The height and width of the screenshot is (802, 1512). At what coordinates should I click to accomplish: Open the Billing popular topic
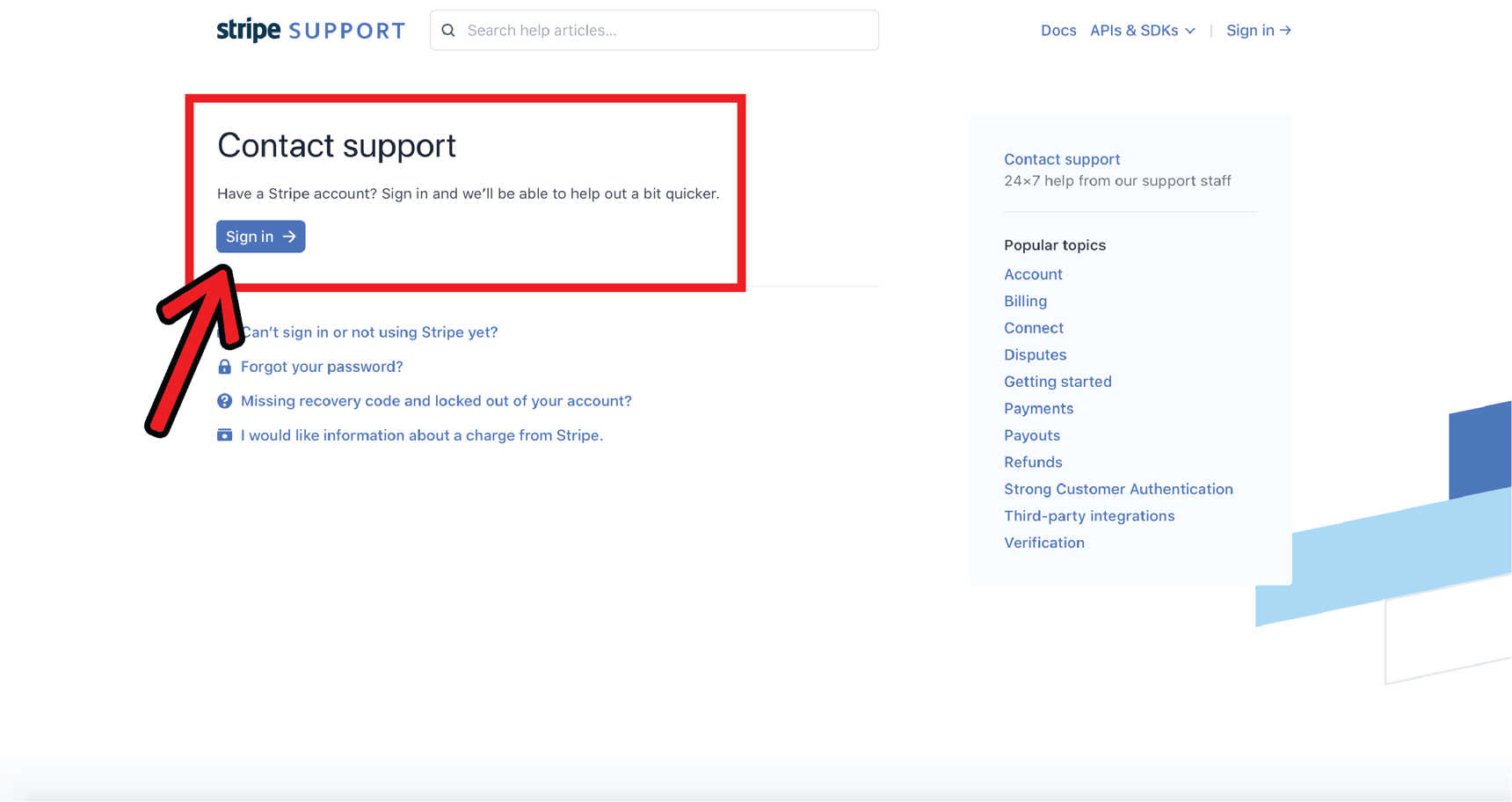(1025, 301)
